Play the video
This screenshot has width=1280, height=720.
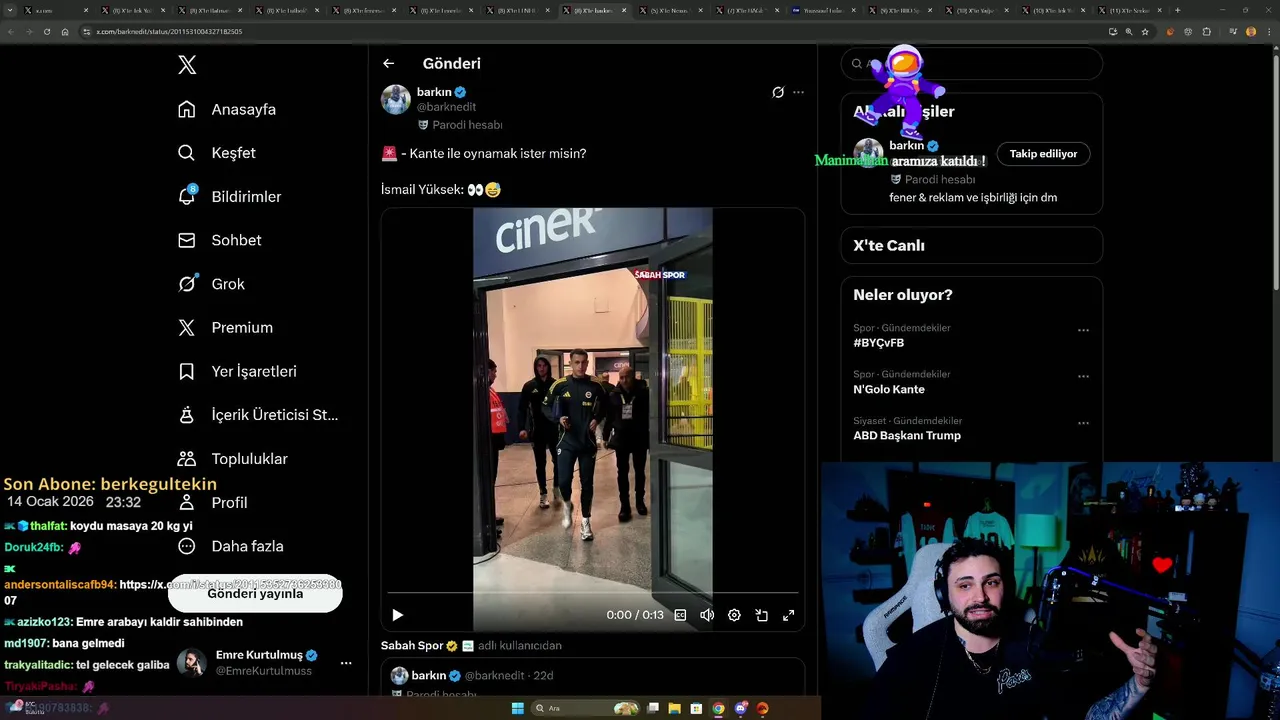pos(397,615)
